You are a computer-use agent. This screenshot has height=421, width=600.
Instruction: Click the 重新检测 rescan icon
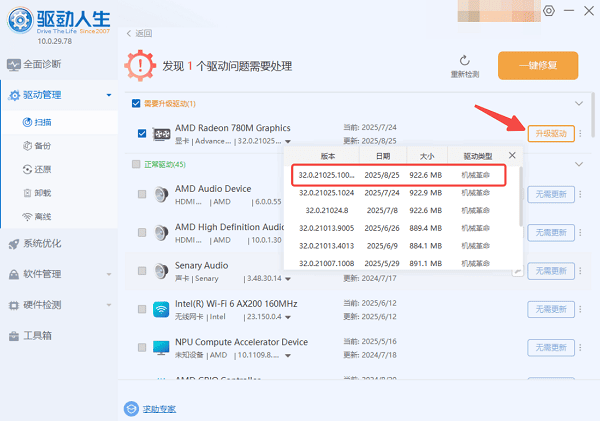465,61
